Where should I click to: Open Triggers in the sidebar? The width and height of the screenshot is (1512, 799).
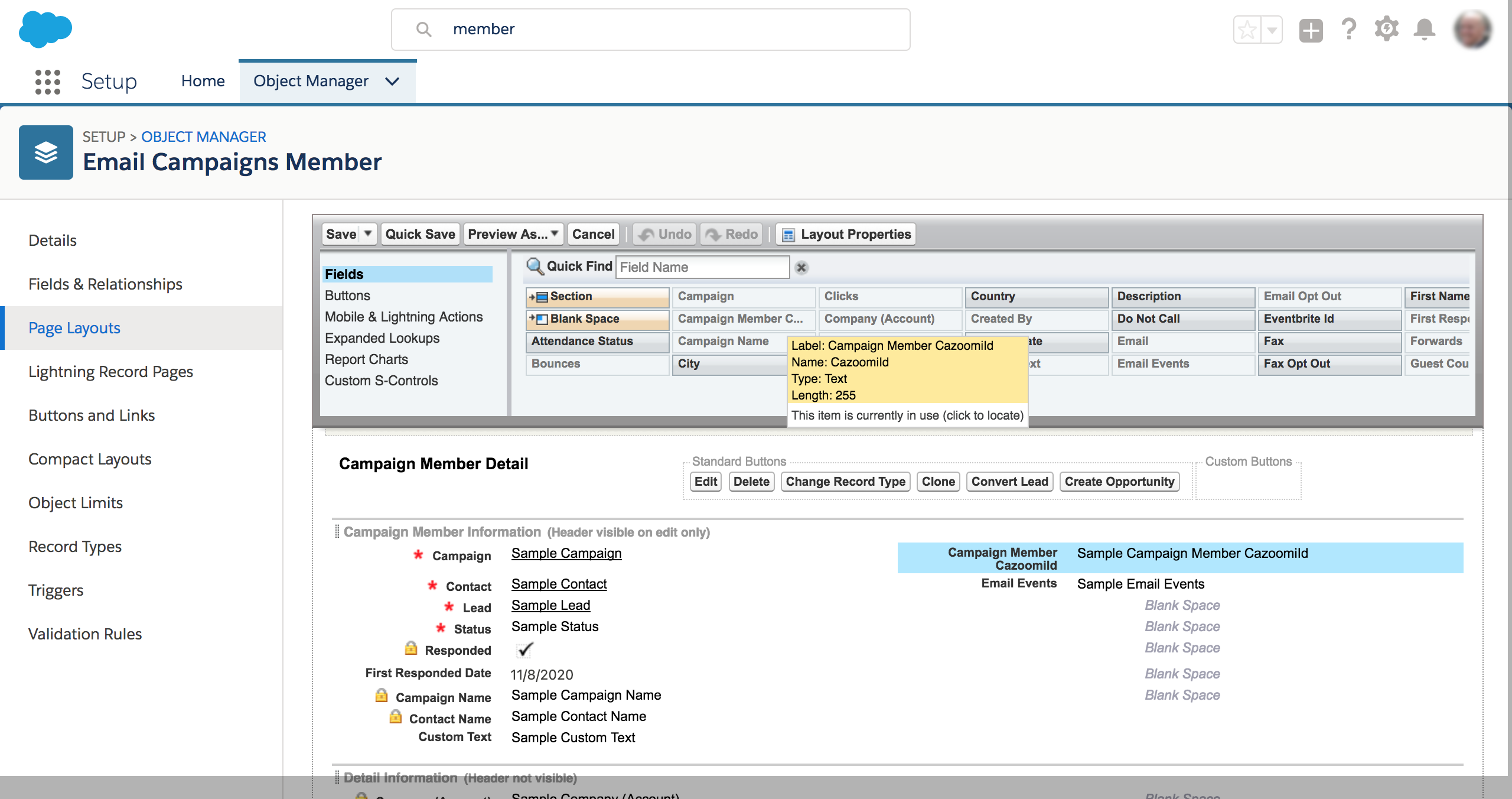pyautogui.click(x=56, y=590)
